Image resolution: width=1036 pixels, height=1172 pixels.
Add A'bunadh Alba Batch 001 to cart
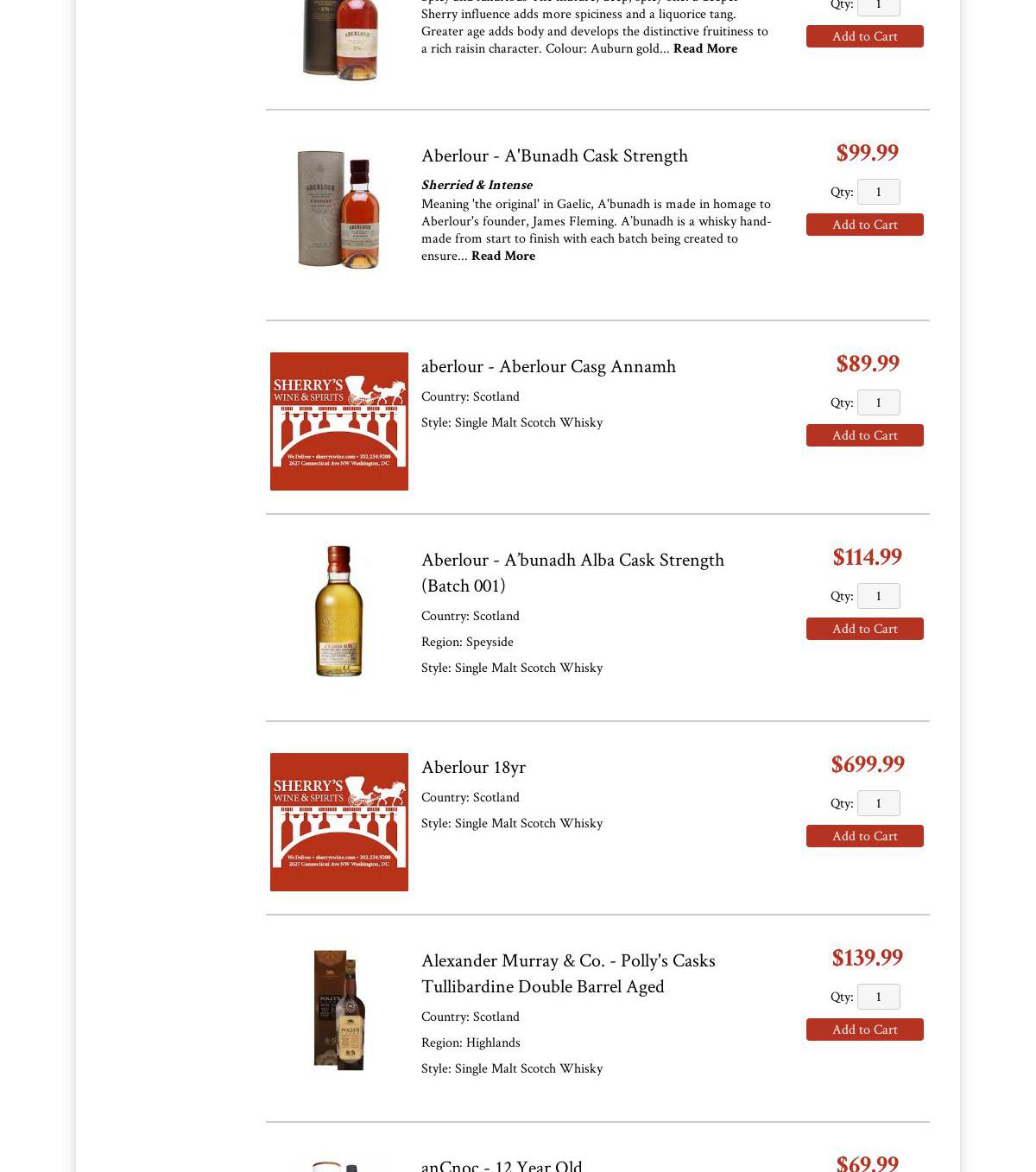[865, 629]
